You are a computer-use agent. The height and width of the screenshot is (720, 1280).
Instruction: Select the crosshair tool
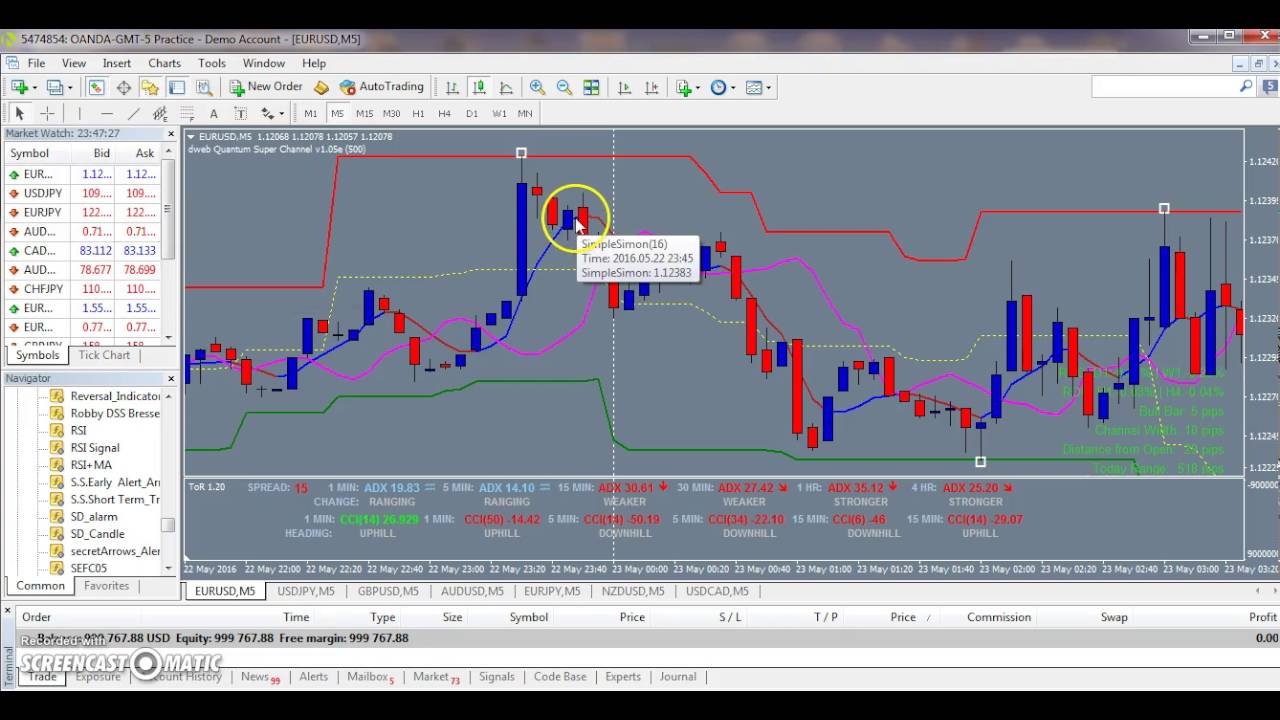(x=46, y=113)
